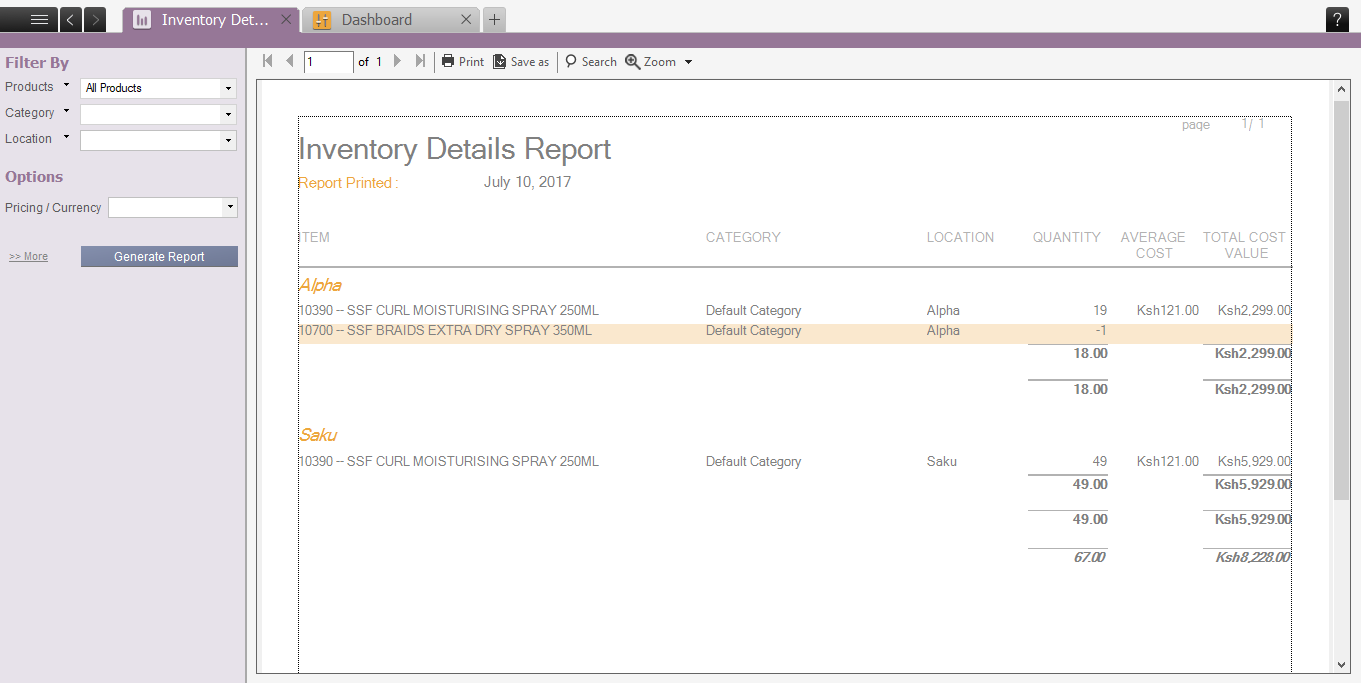Print the inventory report
This screenshot has width=1363, height=683.
462,61
